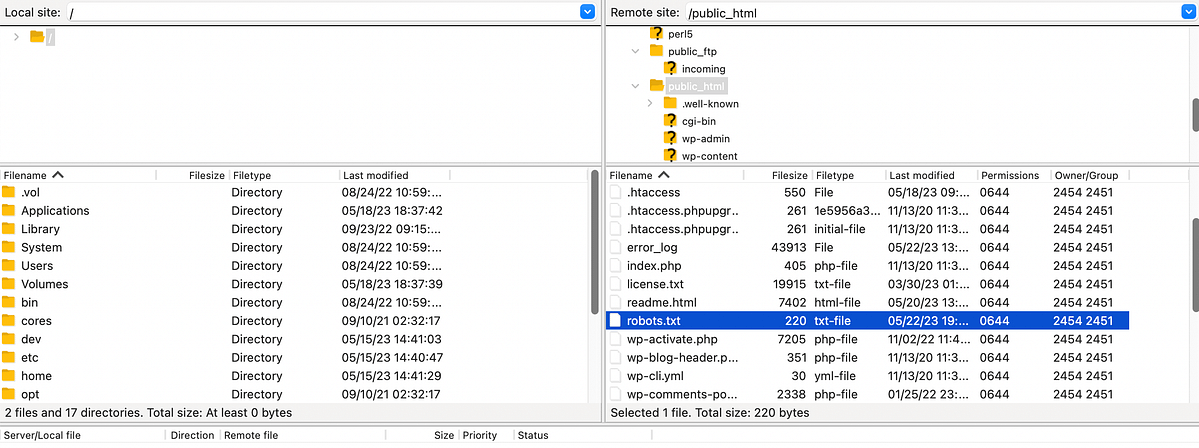The height and width of the screenshot is (448, 1199).
Task: Click the robots.txt file icon
Action: click(616, 321)
